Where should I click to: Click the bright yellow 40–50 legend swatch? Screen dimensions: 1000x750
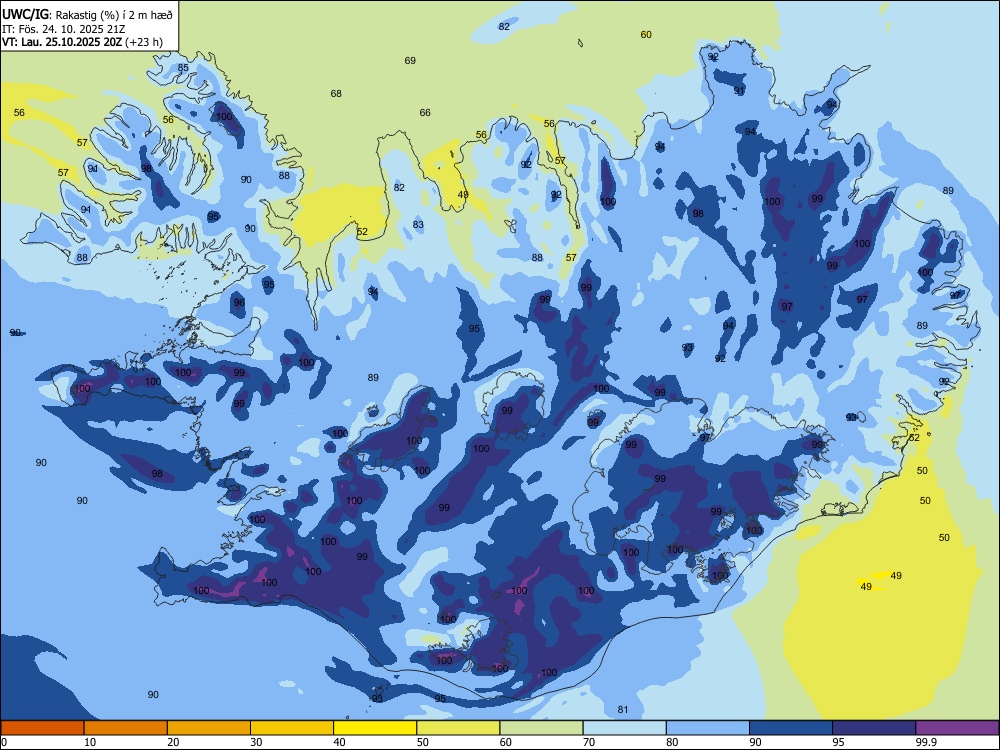375,728
